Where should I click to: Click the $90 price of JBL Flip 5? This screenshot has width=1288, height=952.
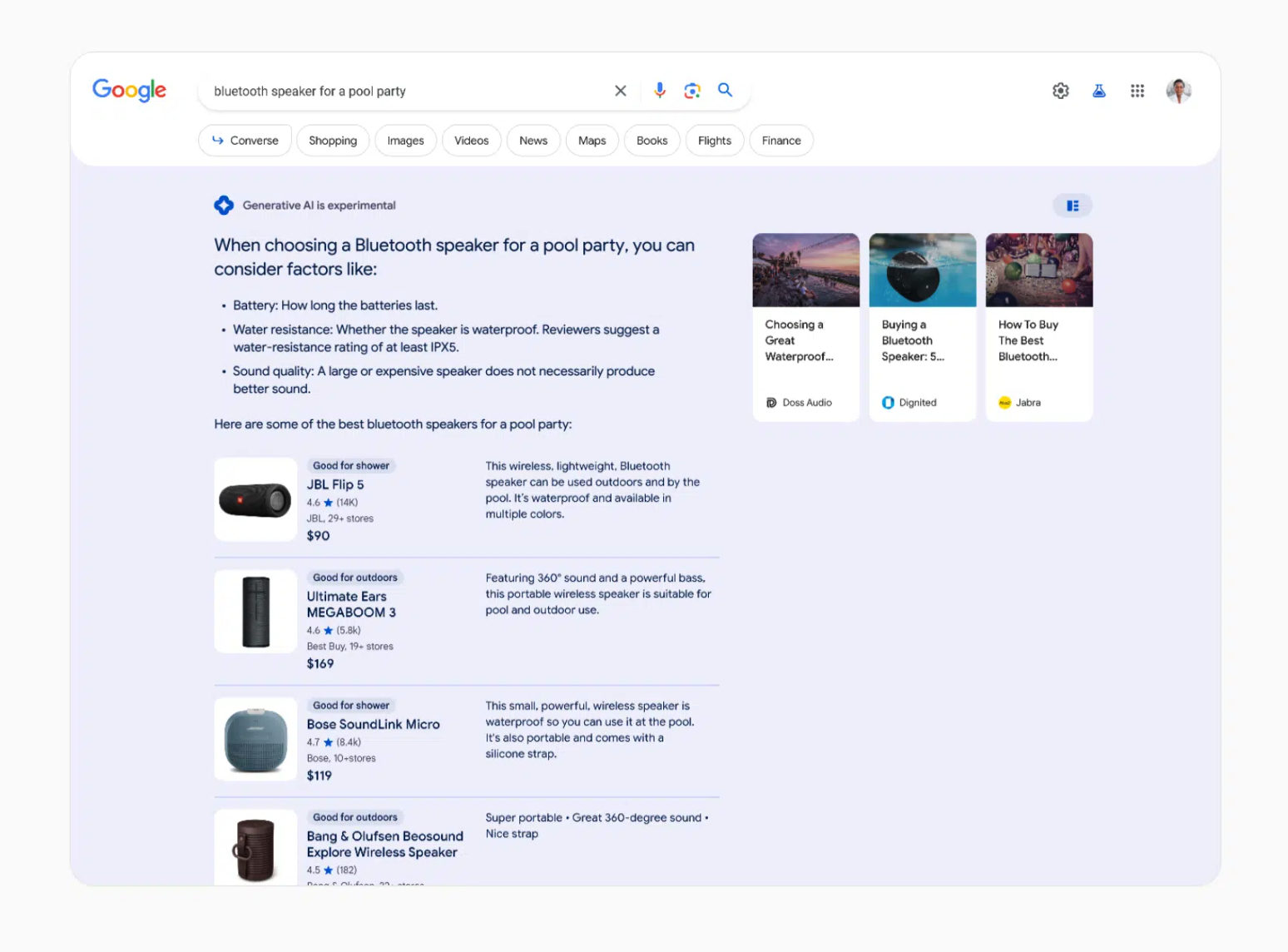pyautogui.click(x=318, y=536)
